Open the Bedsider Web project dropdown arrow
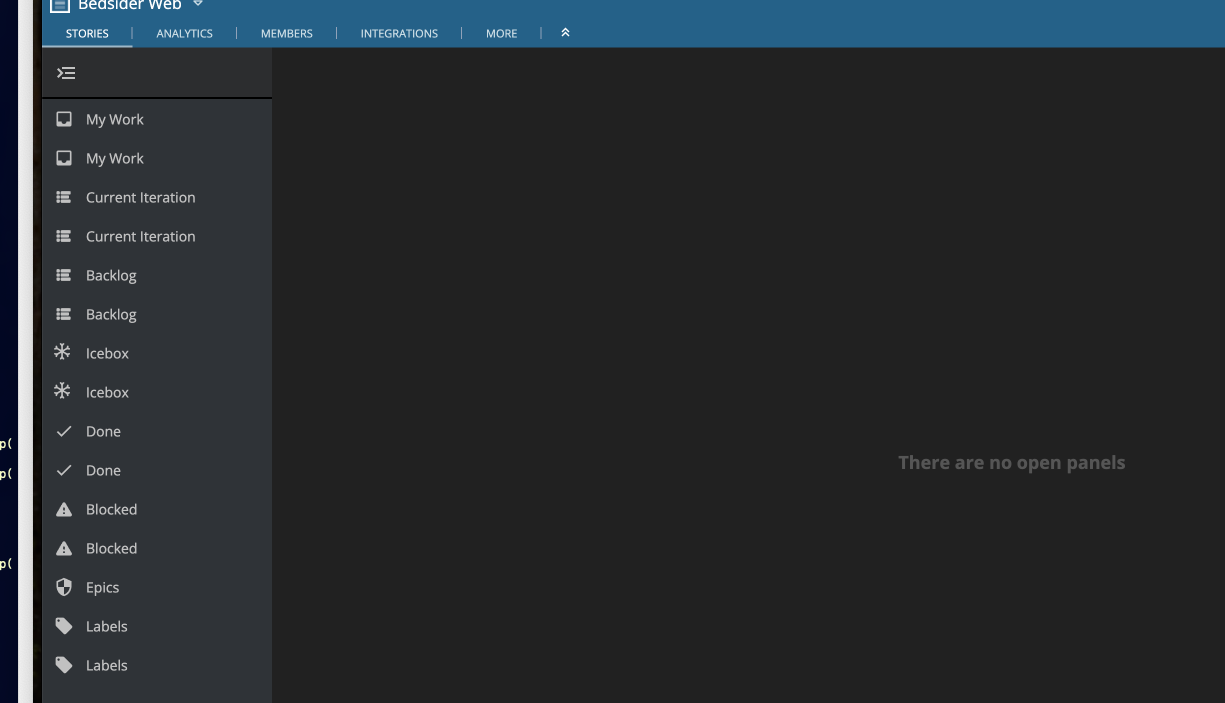1225x703 pixels. tap(198, 4)
